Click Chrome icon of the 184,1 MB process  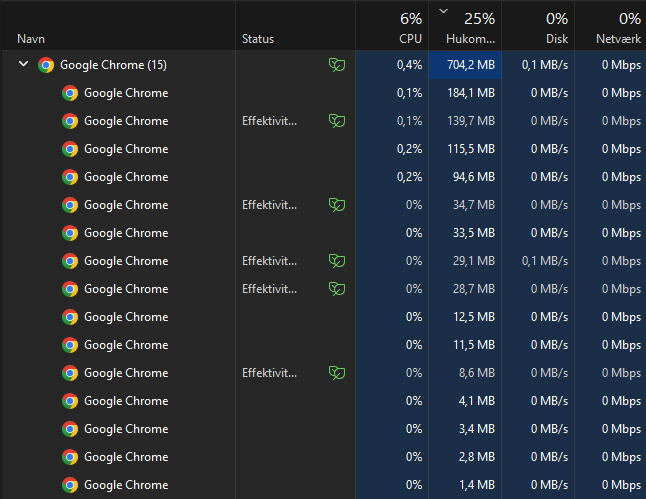click(70, 93)
